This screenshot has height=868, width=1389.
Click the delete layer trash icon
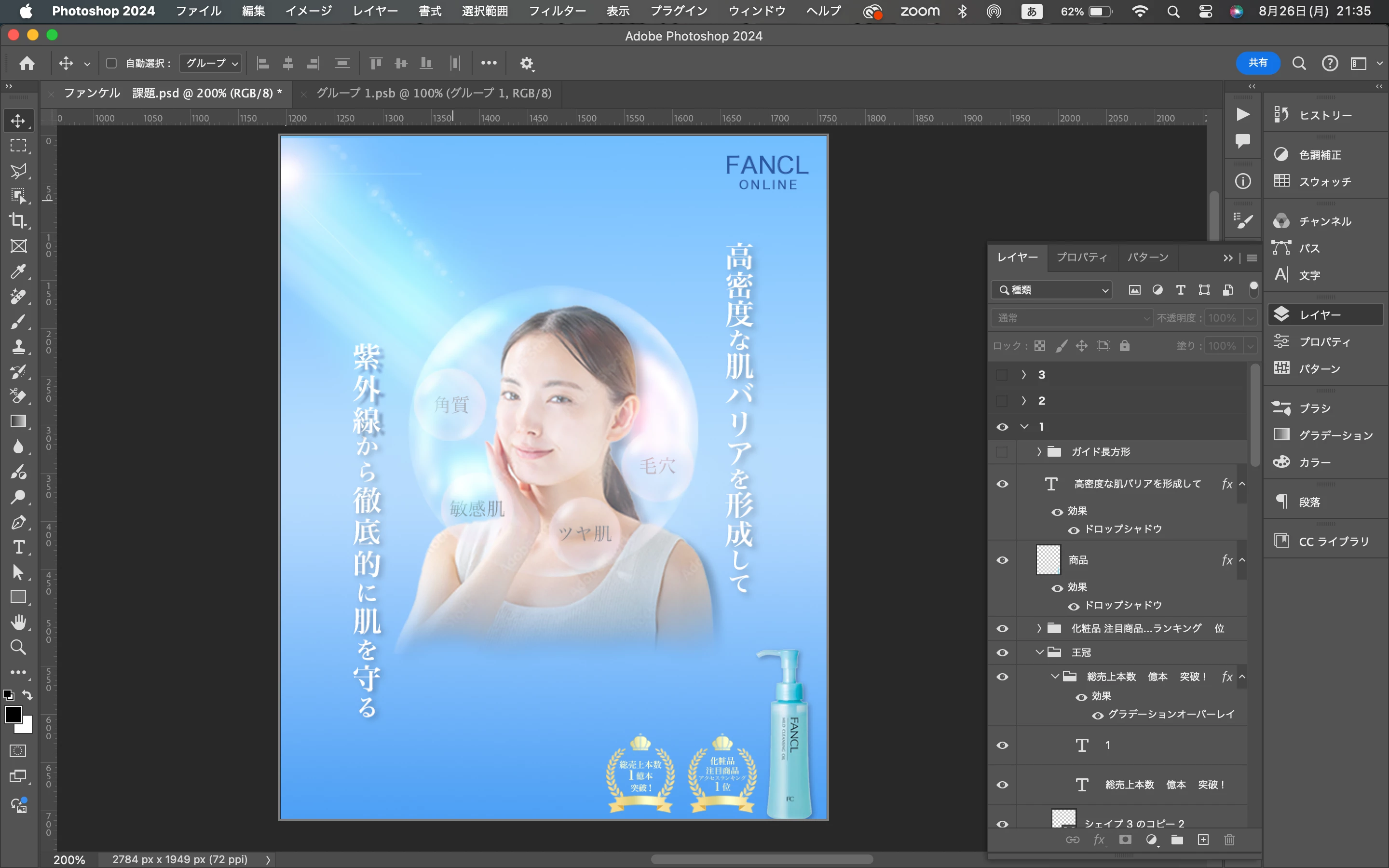(1229, 840)
